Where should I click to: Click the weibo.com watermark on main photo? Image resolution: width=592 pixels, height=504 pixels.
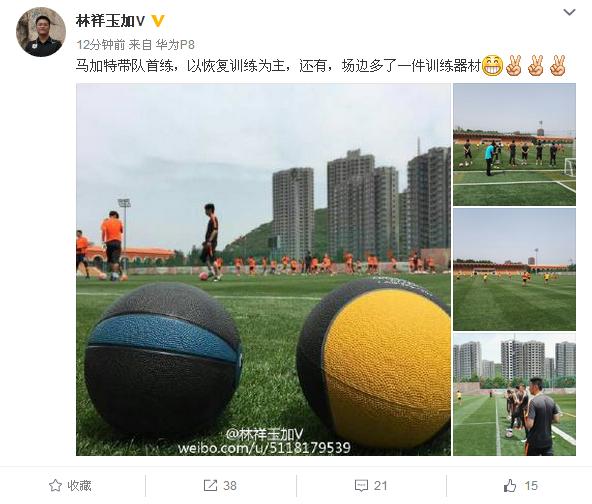[264, 448]
